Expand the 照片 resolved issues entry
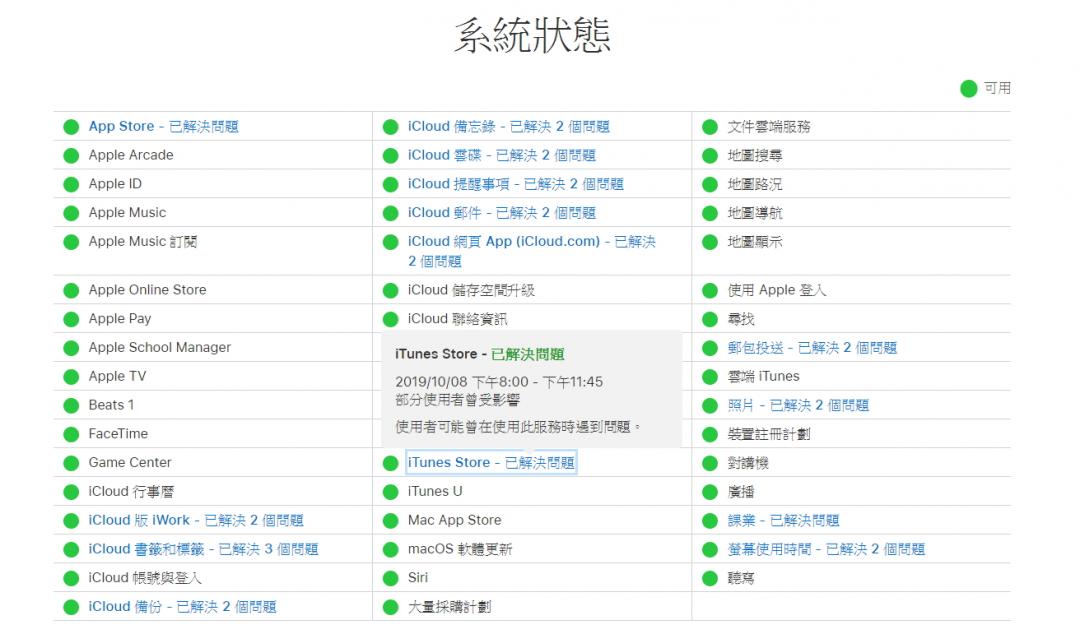The width and height of the screenshot is (1080, 634). coord(798,405)
